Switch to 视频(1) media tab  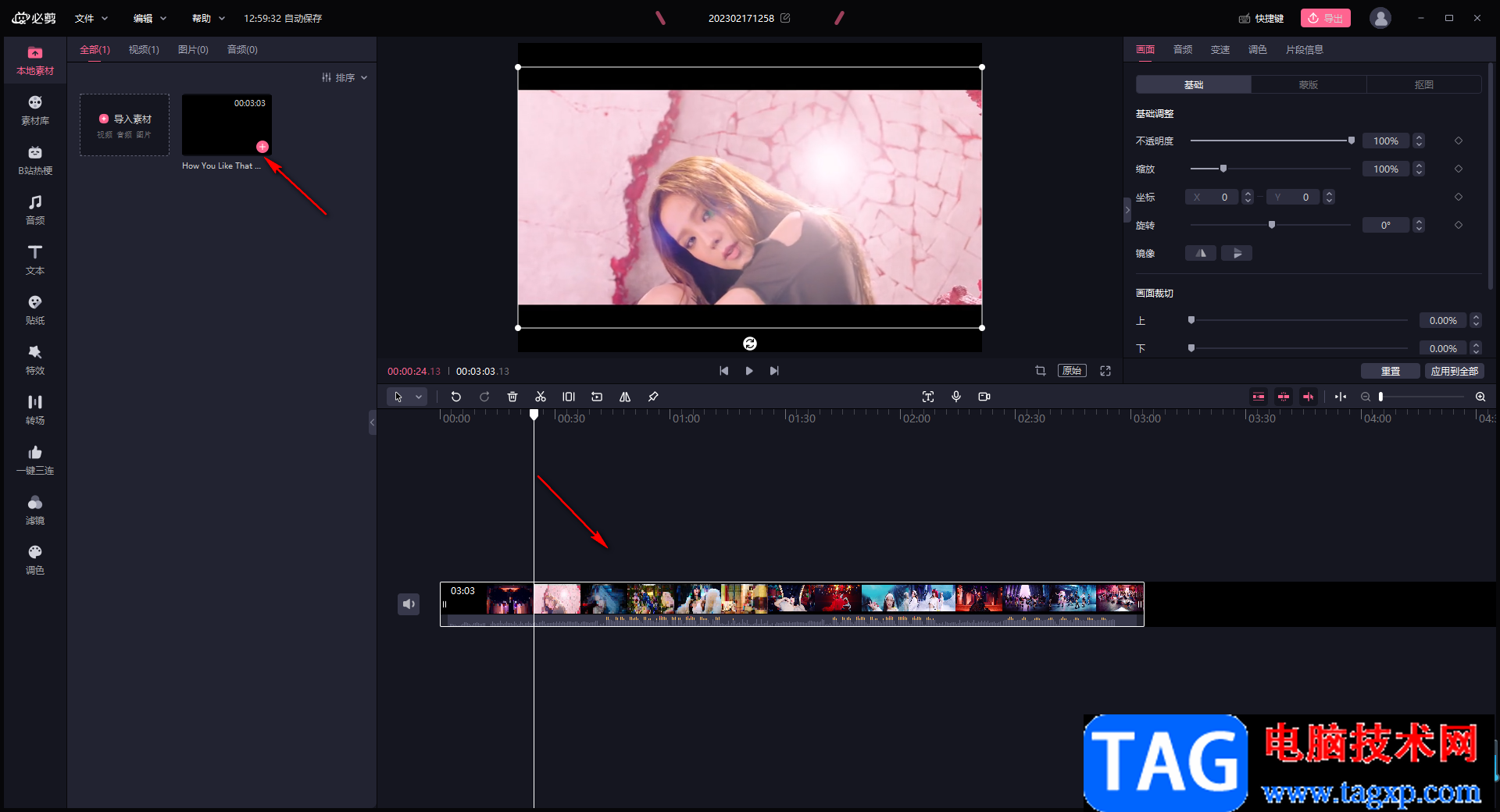click(x=144, y=49)
